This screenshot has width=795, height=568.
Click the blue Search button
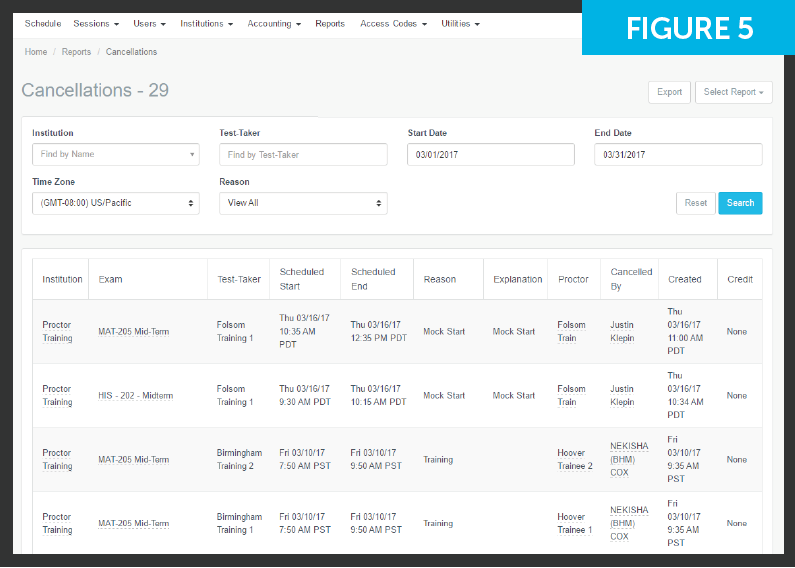pos(740,203)
